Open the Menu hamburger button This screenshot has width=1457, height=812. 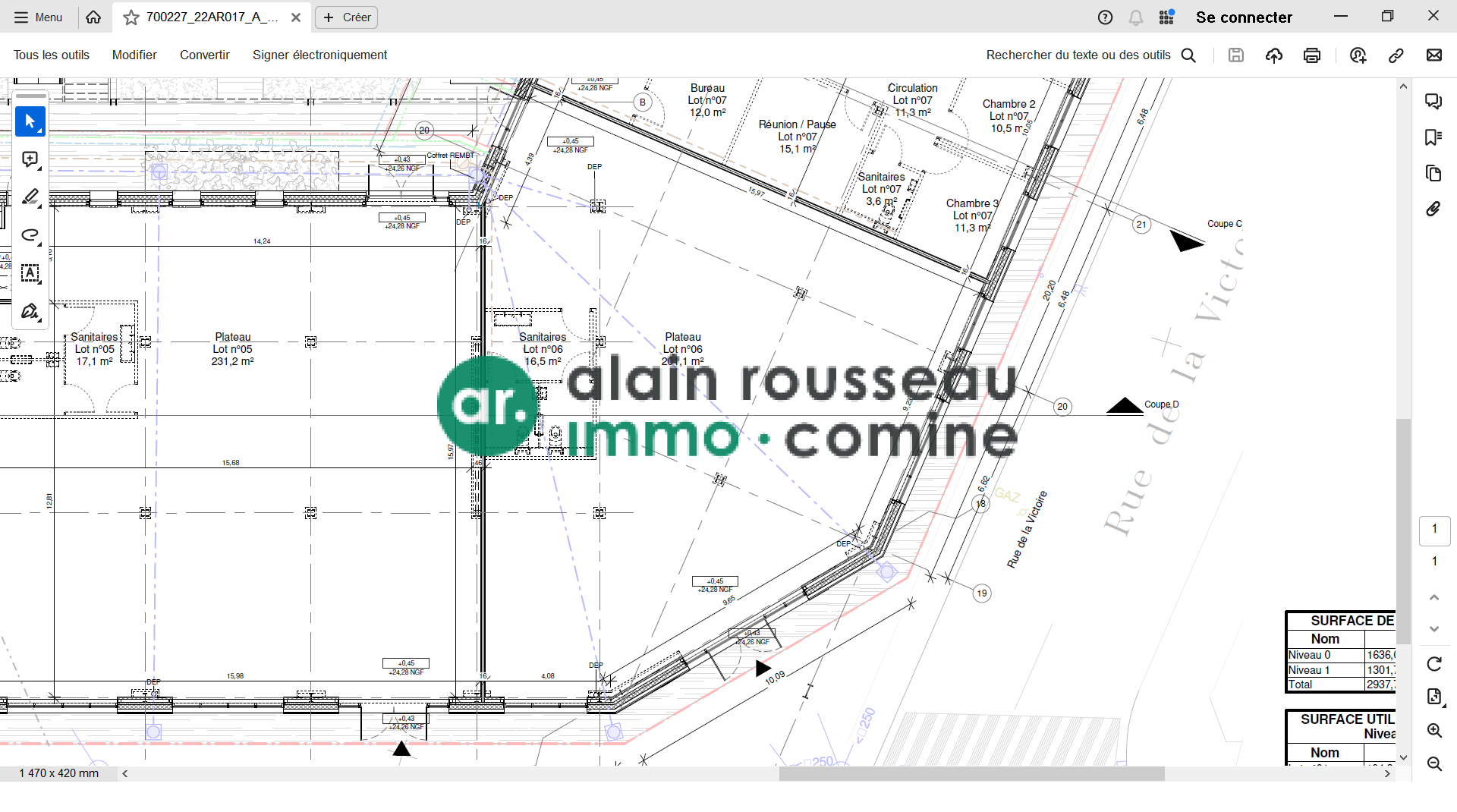point(38,17)
